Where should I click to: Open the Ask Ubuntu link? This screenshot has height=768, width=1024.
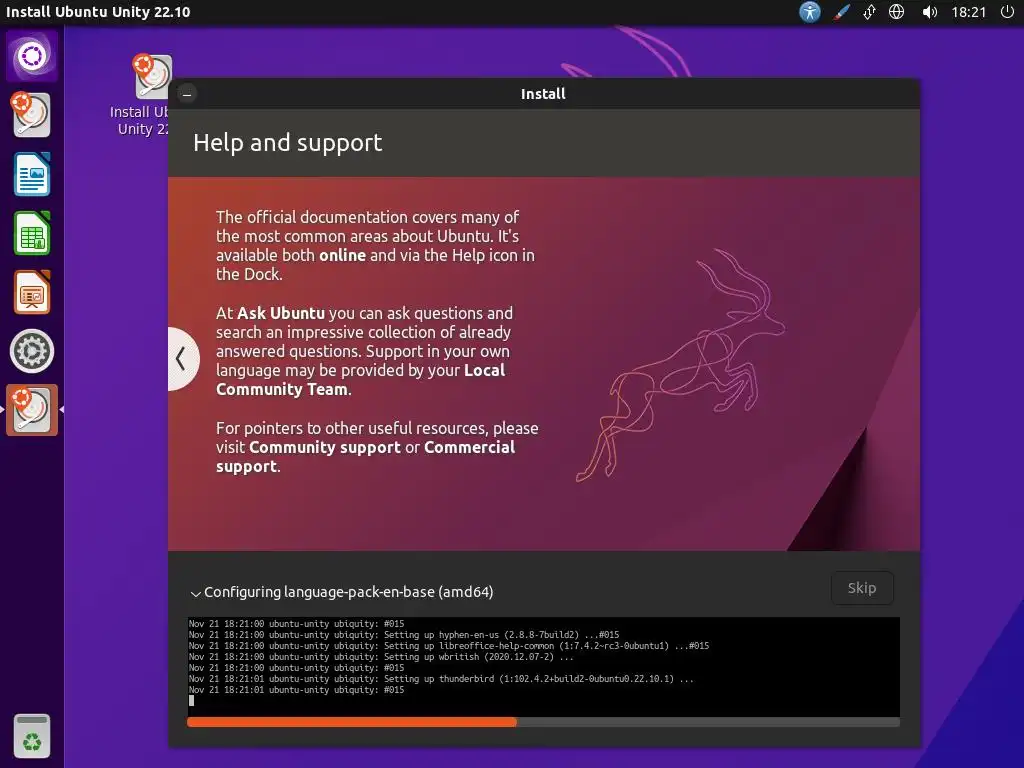pyautogui.click(x=281, y=313)
